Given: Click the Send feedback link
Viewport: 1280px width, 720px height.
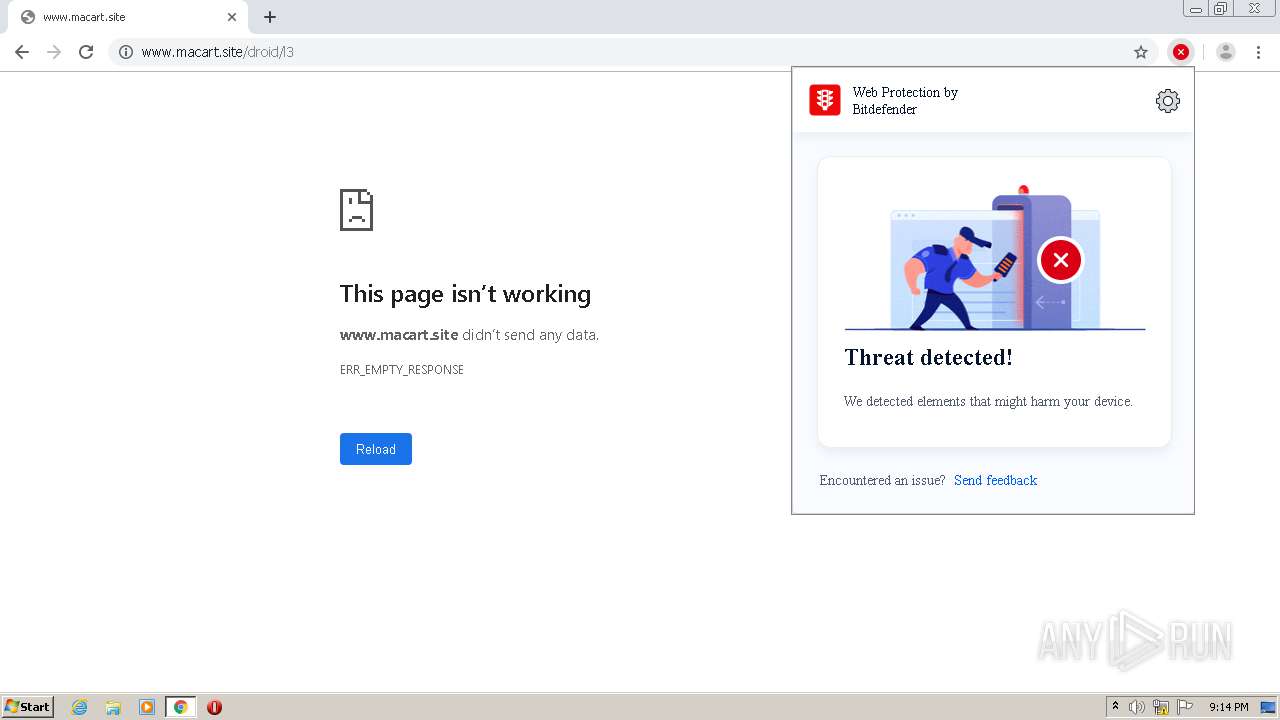Looking at the screenshot, I should click(x=995, y=481).
